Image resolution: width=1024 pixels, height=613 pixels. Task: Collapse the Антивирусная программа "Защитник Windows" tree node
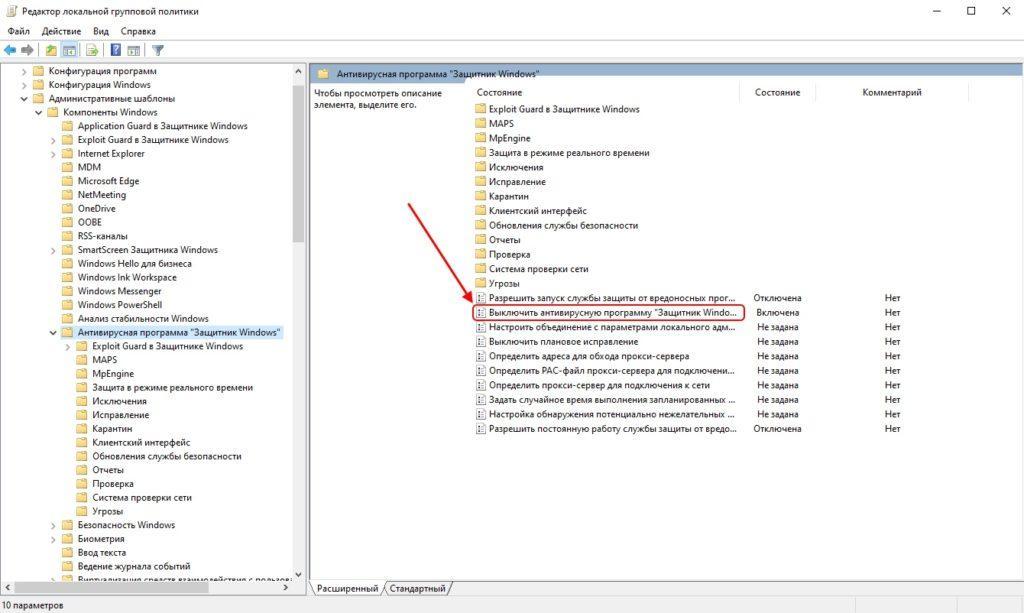(x=53, y=333)
